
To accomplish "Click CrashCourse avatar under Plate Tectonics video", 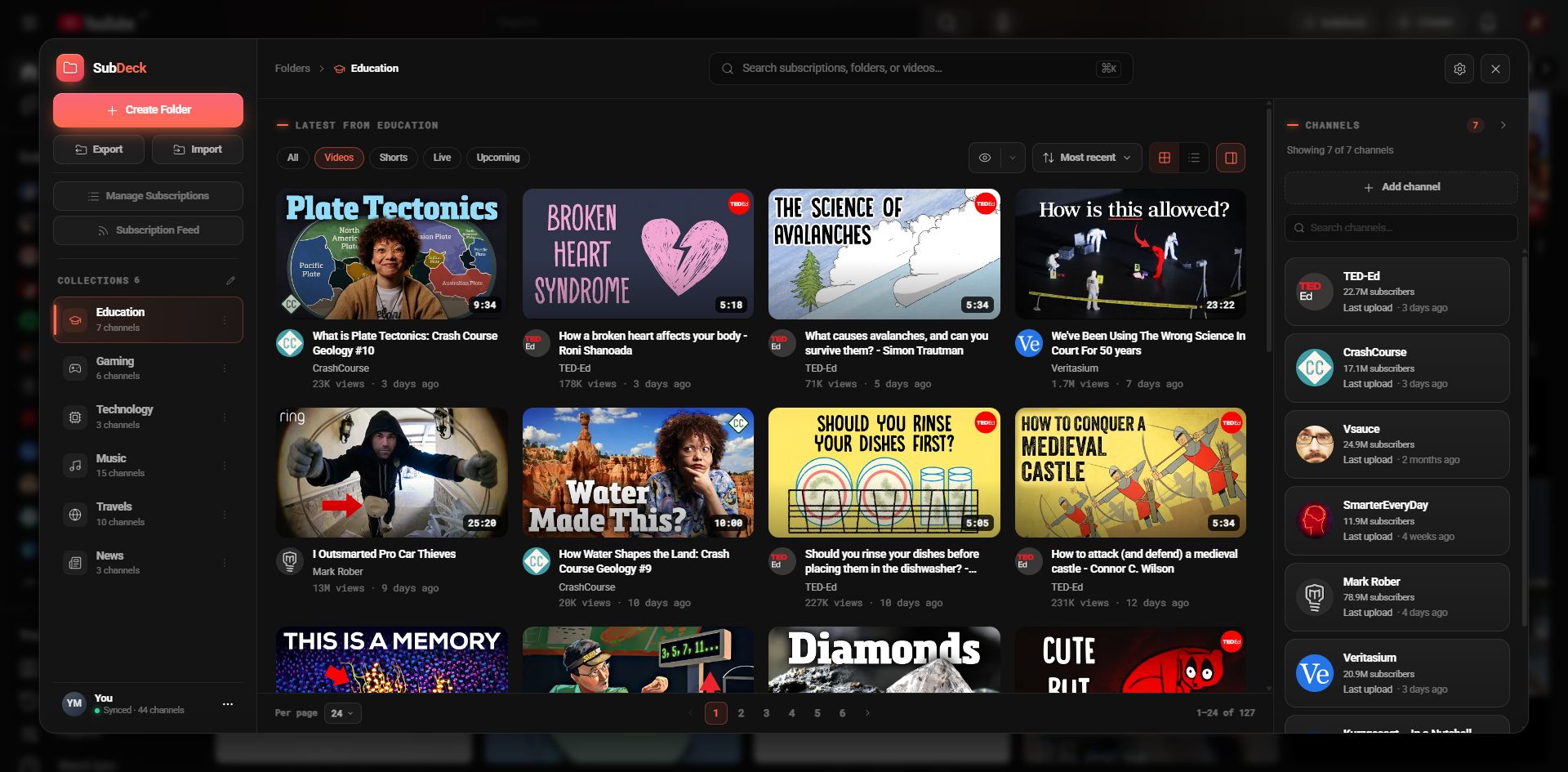I will click(290, 343).
